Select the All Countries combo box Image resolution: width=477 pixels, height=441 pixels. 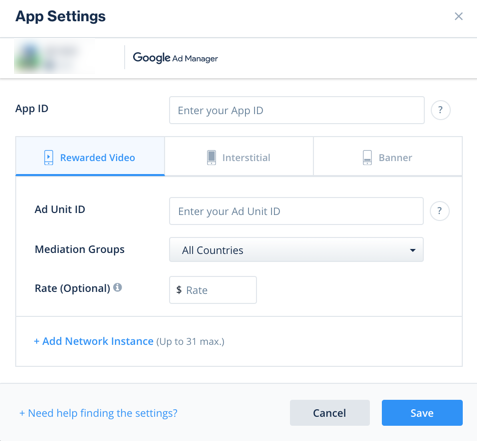coord(296,250)
